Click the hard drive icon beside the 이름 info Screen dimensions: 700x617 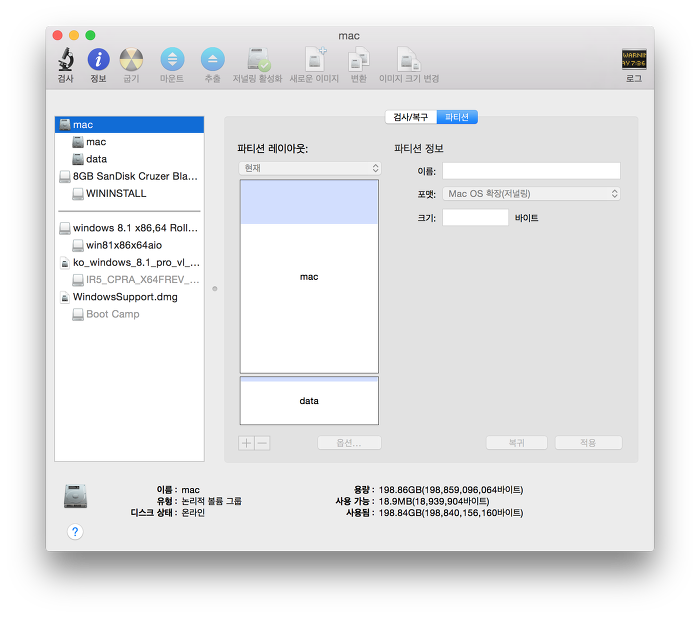coord(75,496)
